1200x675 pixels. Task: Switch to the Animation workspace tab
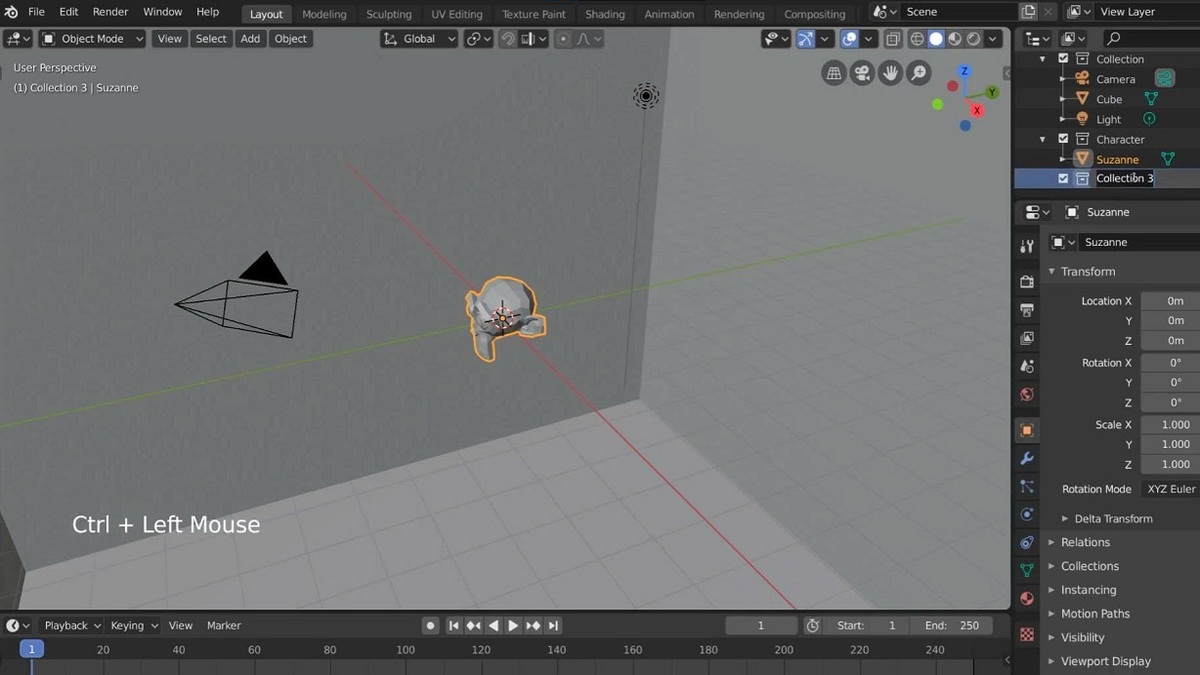[669, 14]
